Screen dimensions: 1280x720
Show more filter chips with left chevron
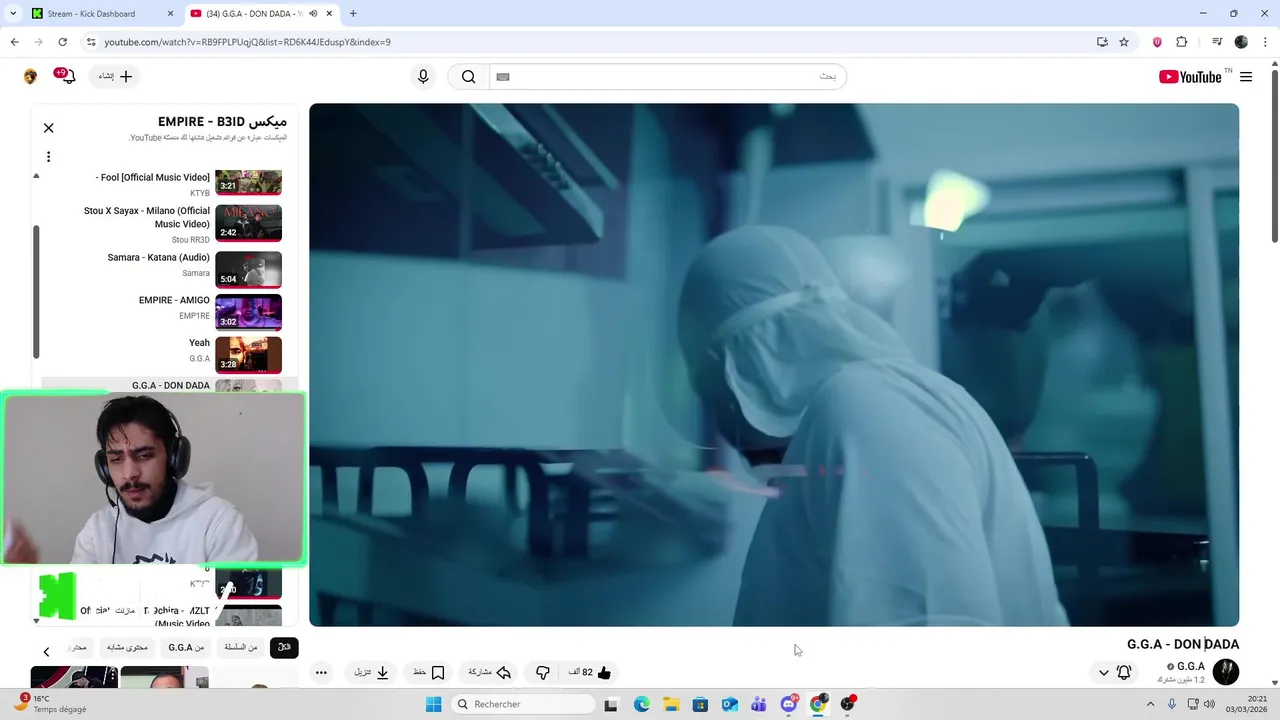46,651
